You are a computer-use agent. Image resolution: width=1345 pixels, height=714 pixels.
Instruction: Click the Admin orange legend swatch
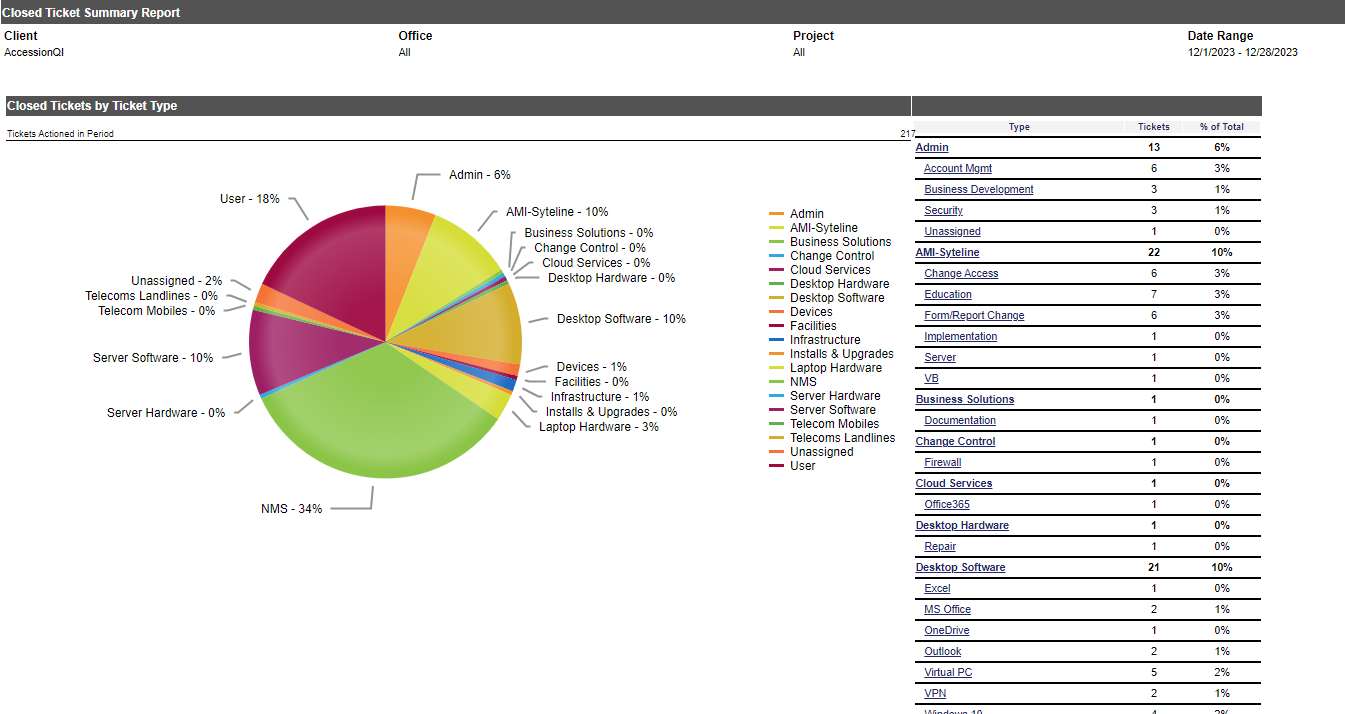[776, 214]
